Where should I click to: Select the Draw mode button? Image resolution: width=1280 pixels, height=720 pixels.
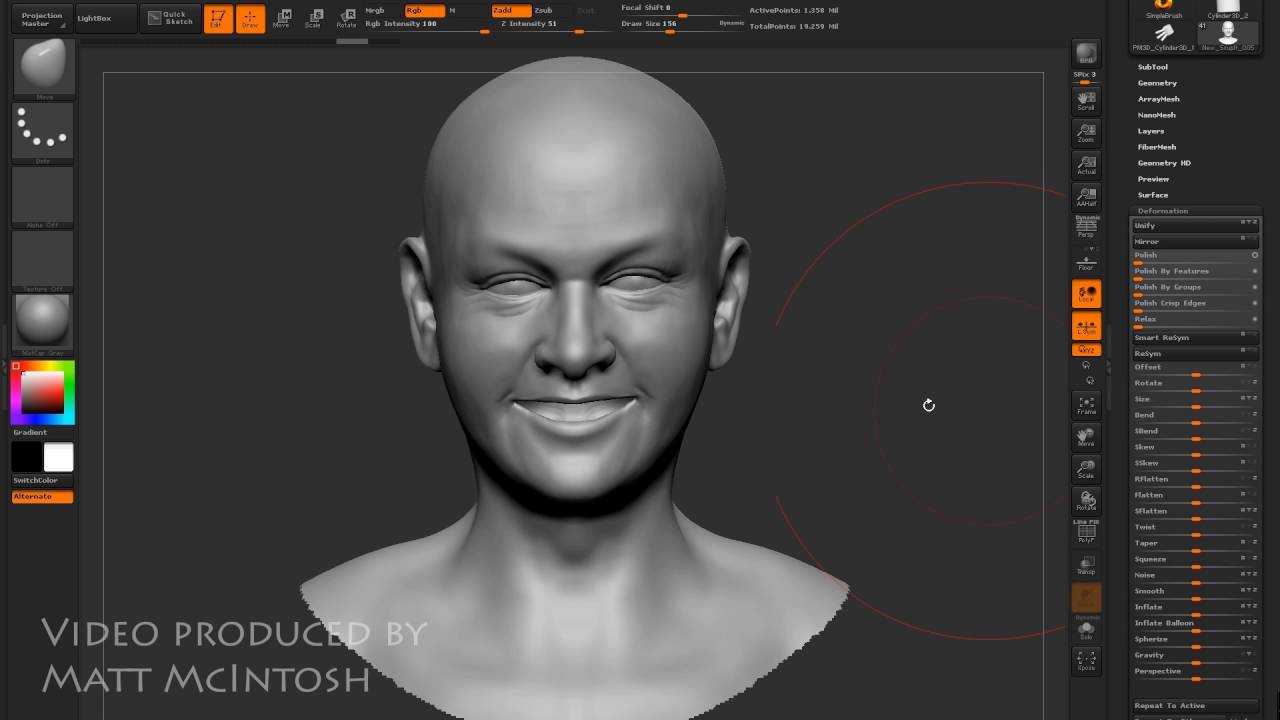[250, 19]
